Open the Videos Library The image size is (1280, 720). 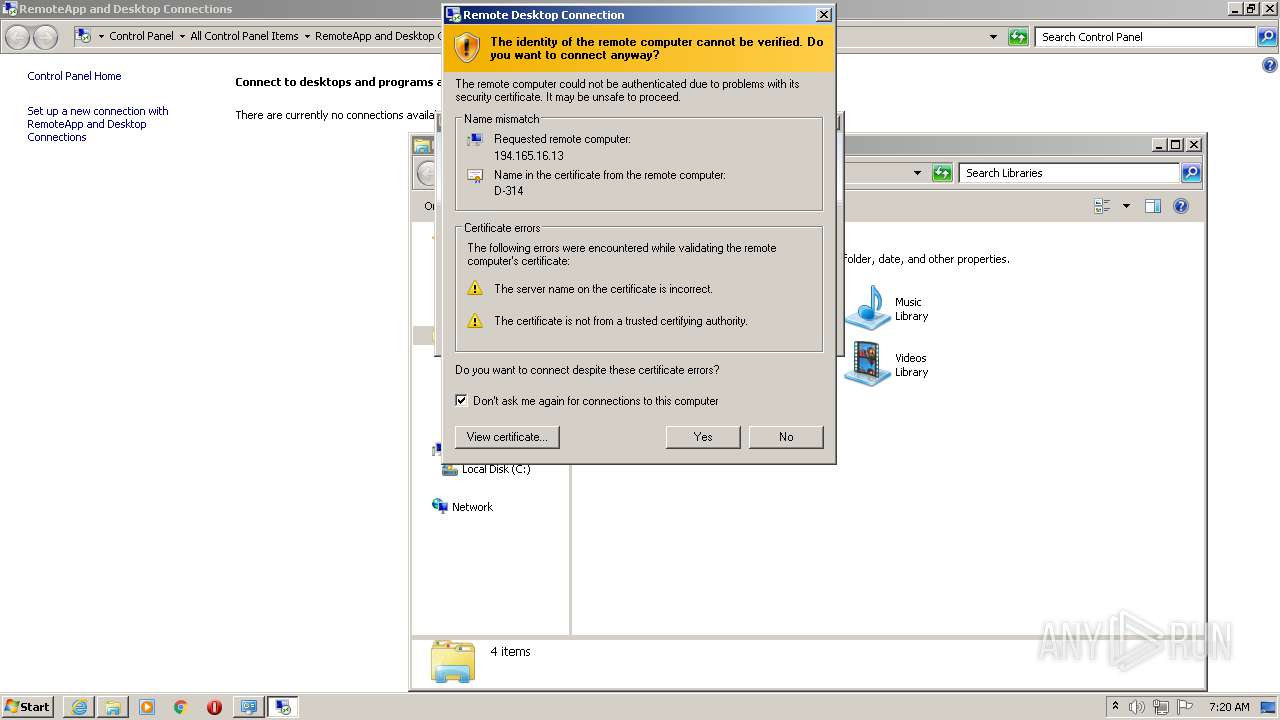click(887, 364)
